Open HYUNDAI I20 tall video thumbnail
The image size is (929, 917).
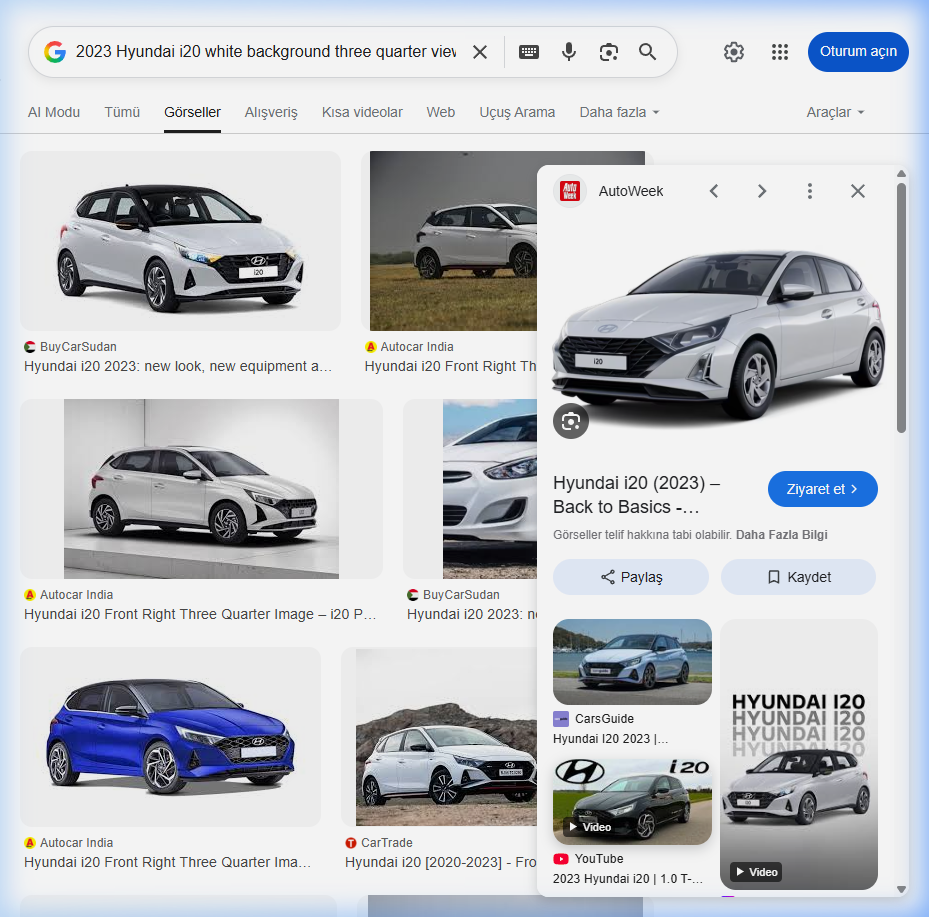(799, 754)
